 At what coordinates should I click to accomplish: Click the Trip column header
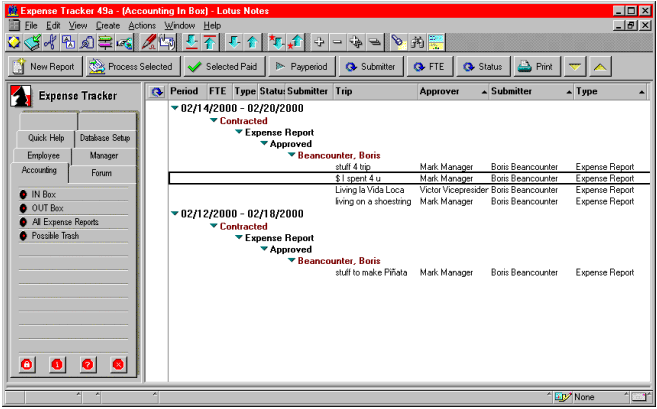(375, 91)
